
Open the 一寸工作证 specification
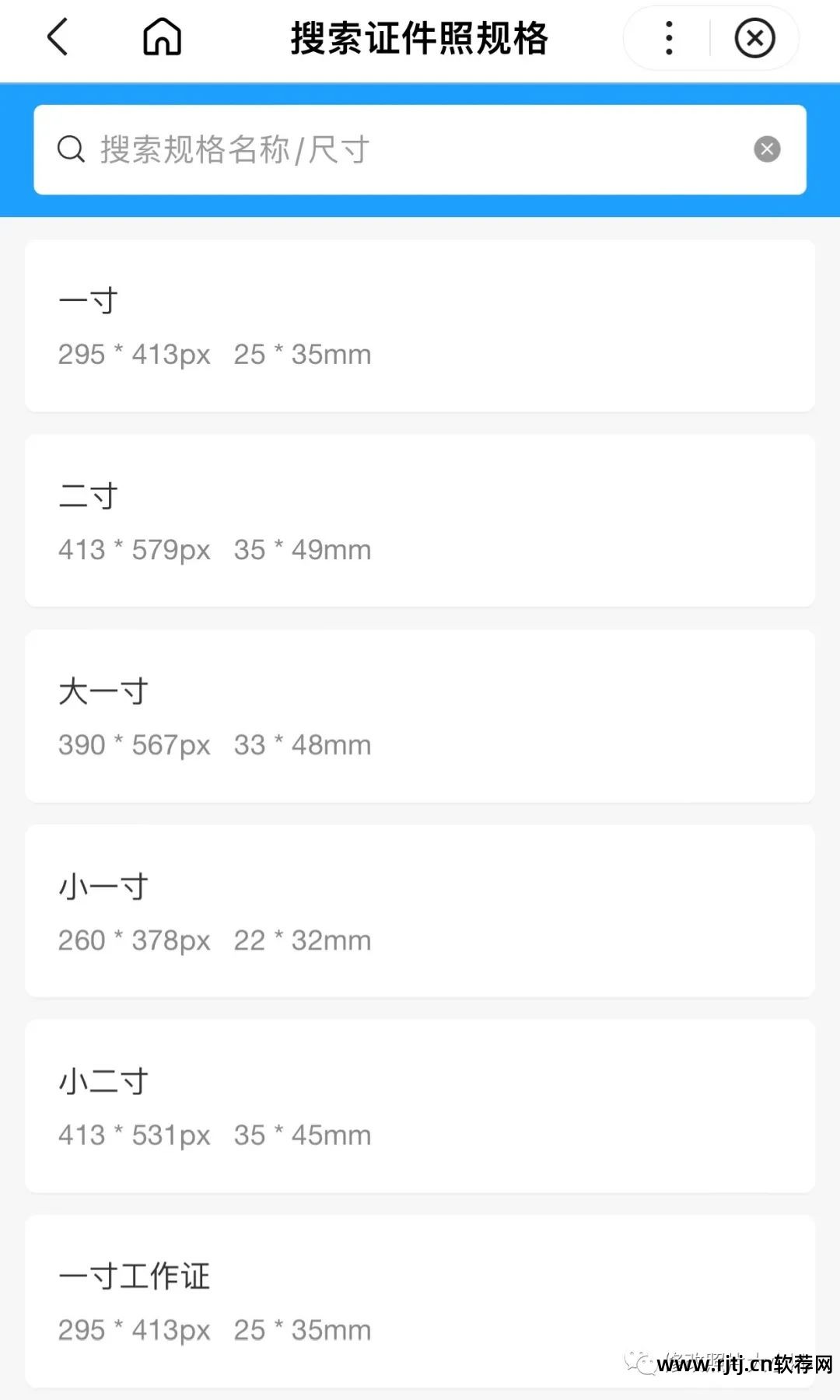point(420,1301)
